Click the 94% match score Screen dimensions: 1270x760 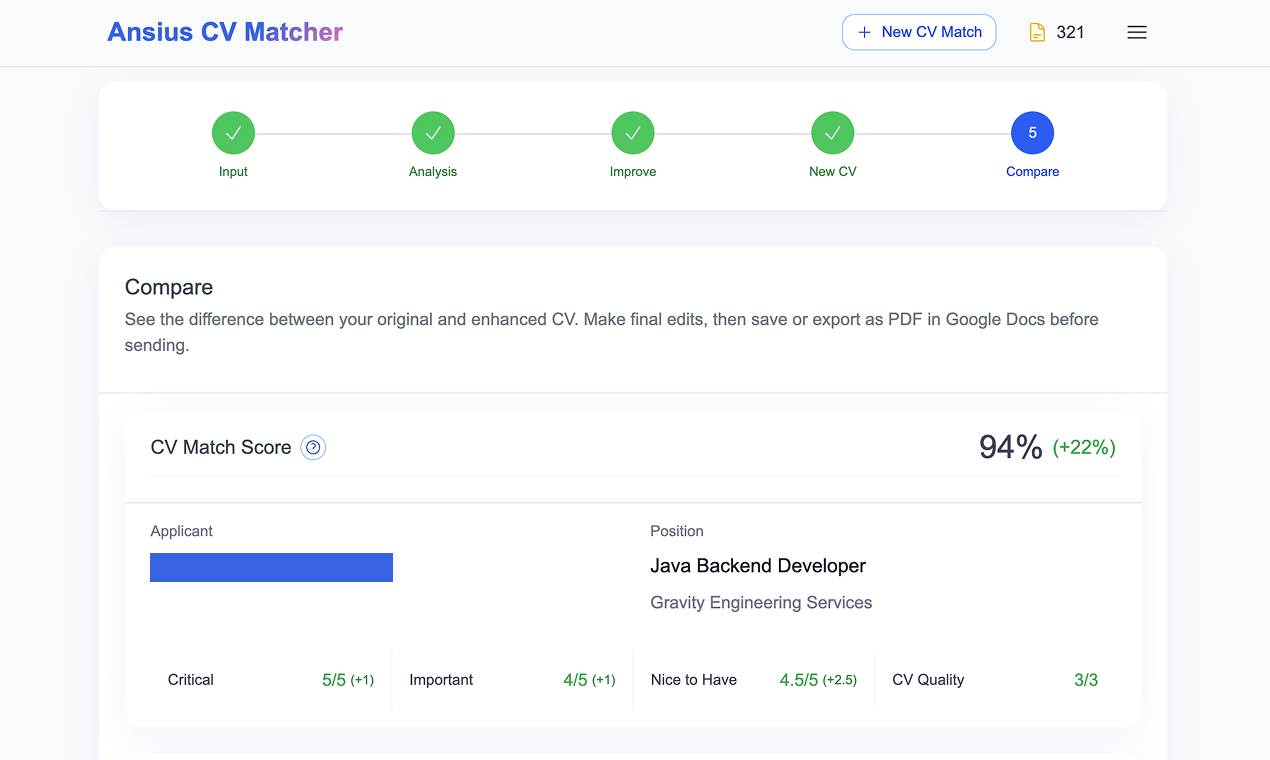tap(1011, 447)
